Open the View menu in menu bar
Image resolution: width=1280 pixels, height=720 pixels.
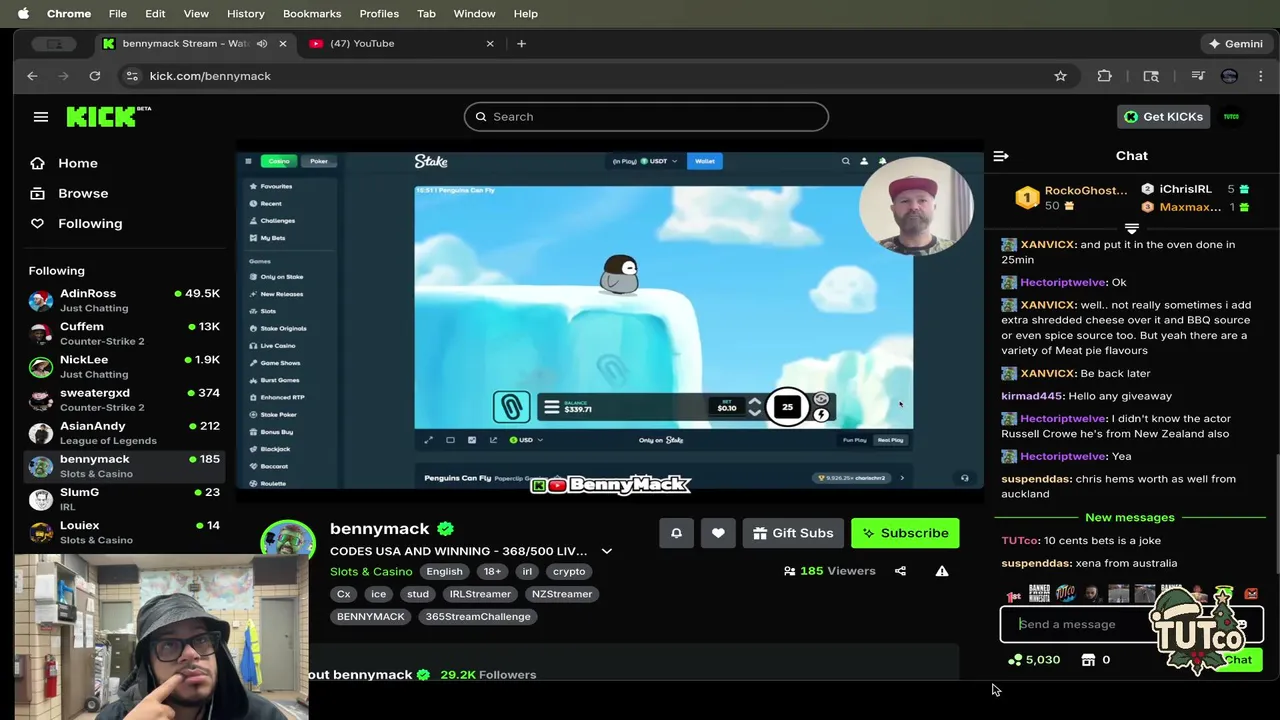[x=196, y=13]
